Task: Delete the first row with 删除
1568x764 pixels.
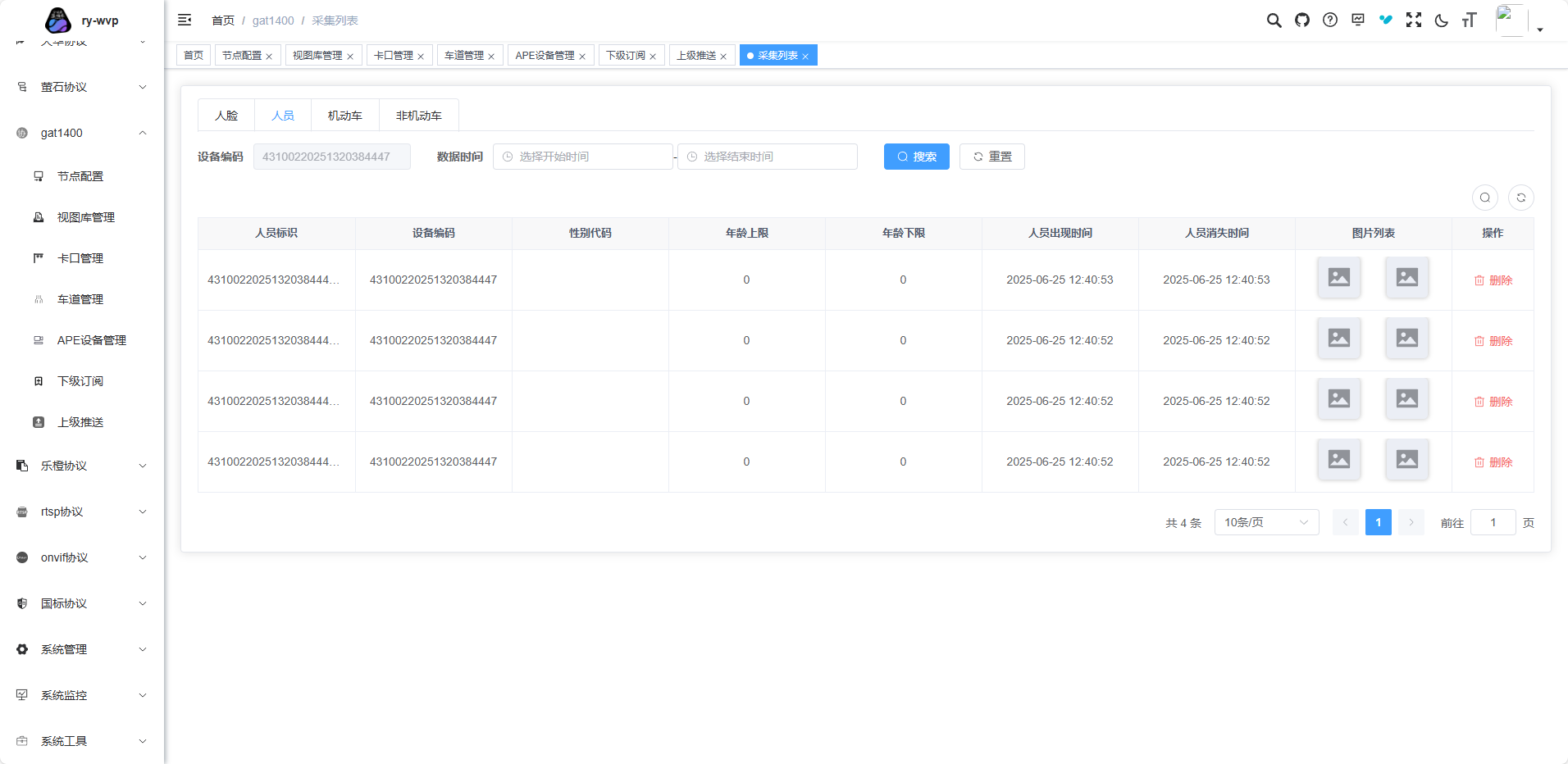Action: point(1493,280)
